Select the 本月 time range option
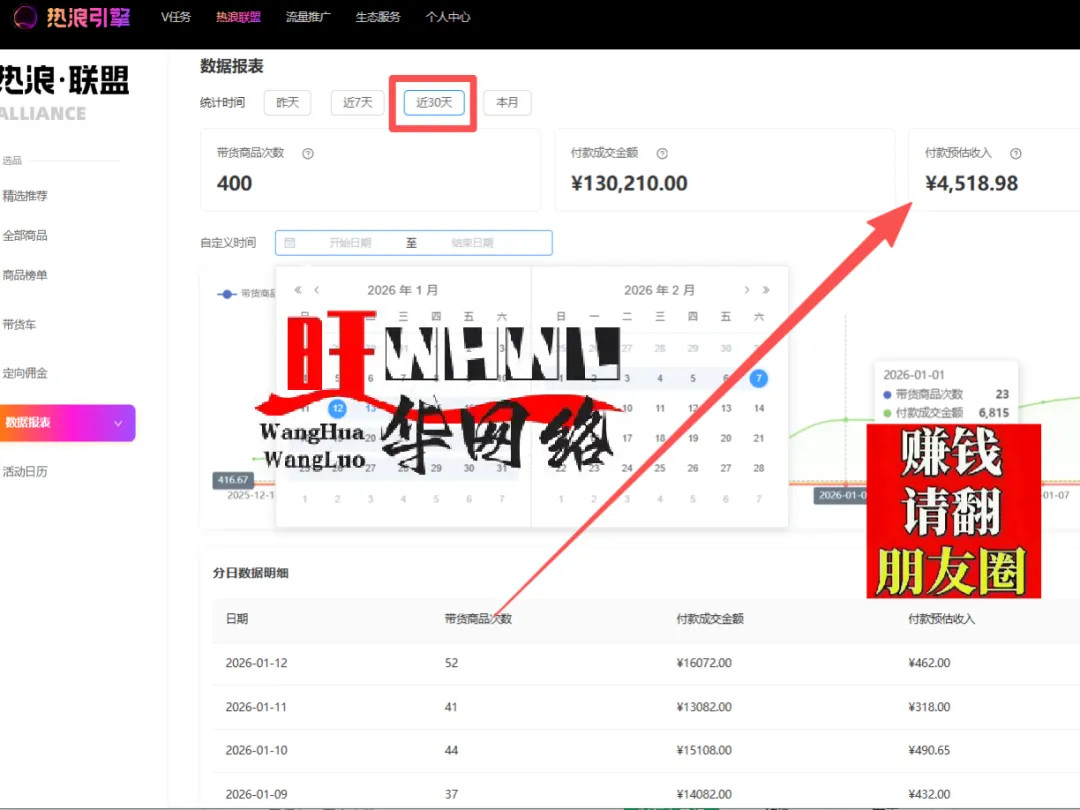The image size is (1080, 810). 507,102
